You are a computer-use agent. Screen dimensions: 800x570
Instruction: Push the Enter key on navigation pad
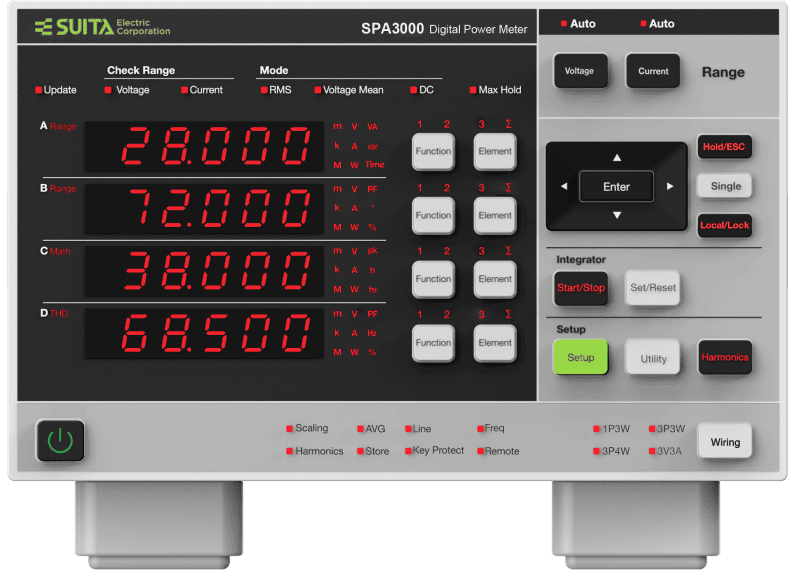[x=616, y=187]
